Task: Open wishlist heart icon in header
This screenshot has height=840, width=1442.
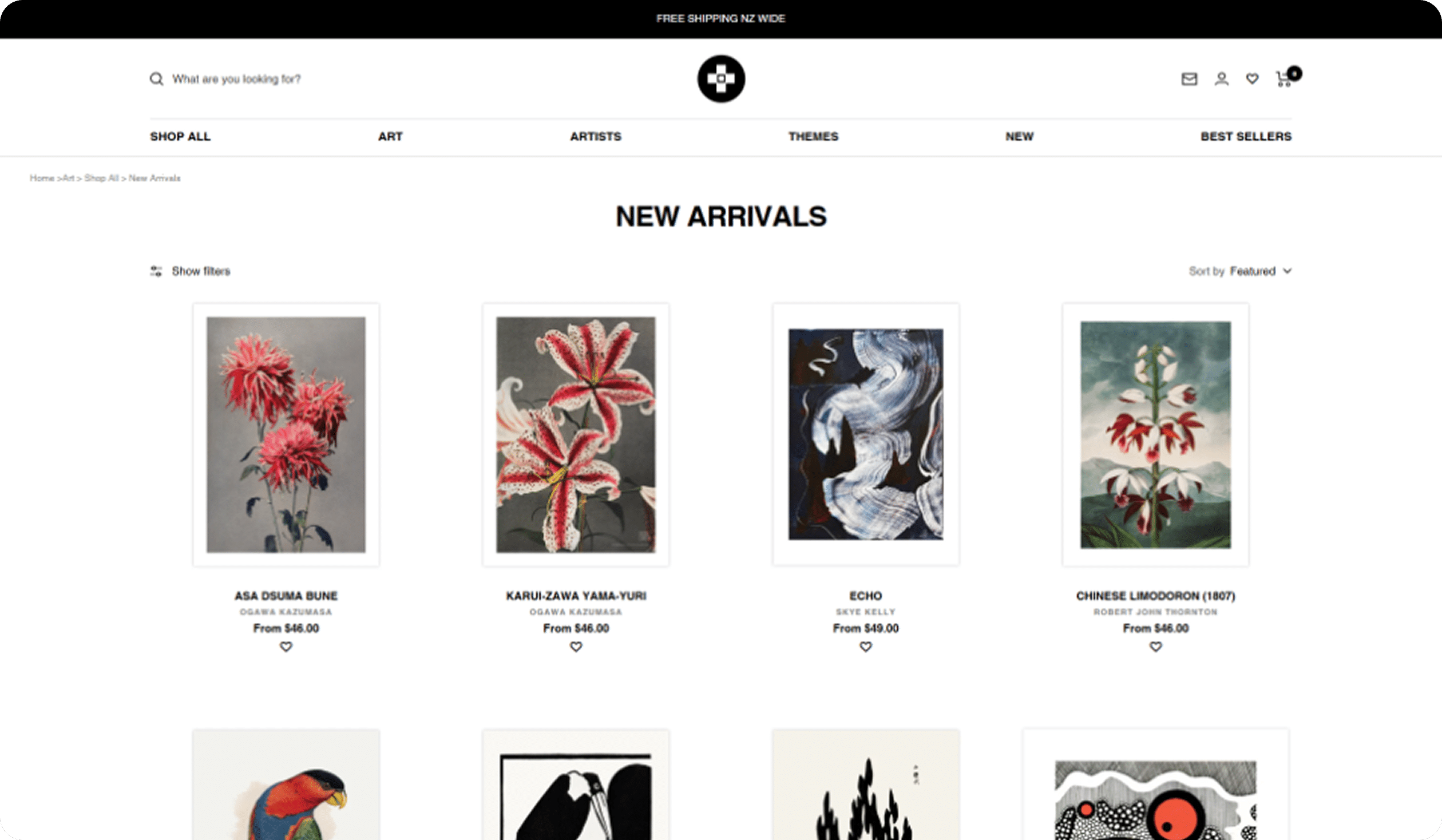Action: (x=1252, y=79)
